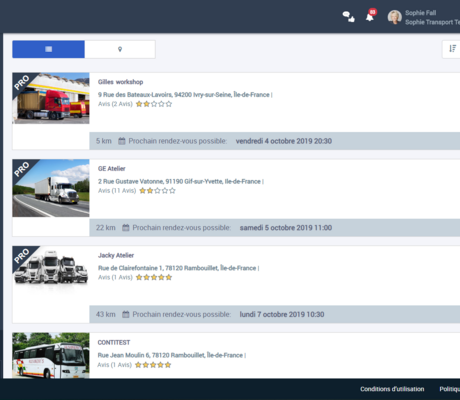This screenshot has width=460, height=400.
Task: Open Avis (1 Avis) reviews for CONTITEST
Action: point(114,365)
